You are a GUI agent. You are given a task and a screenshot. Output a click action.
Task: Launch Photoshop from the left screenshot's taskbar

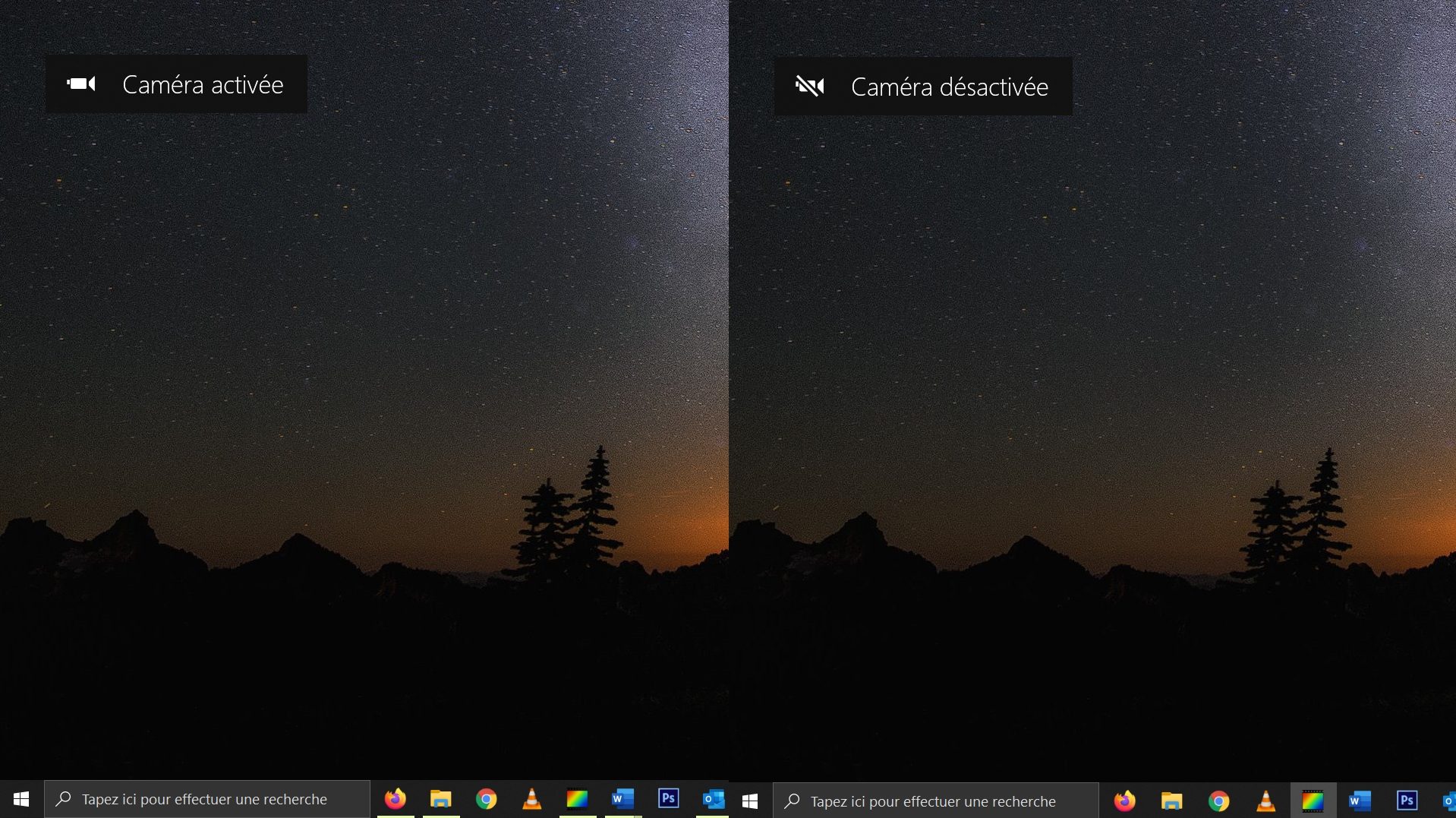click(x=668, y=798)
